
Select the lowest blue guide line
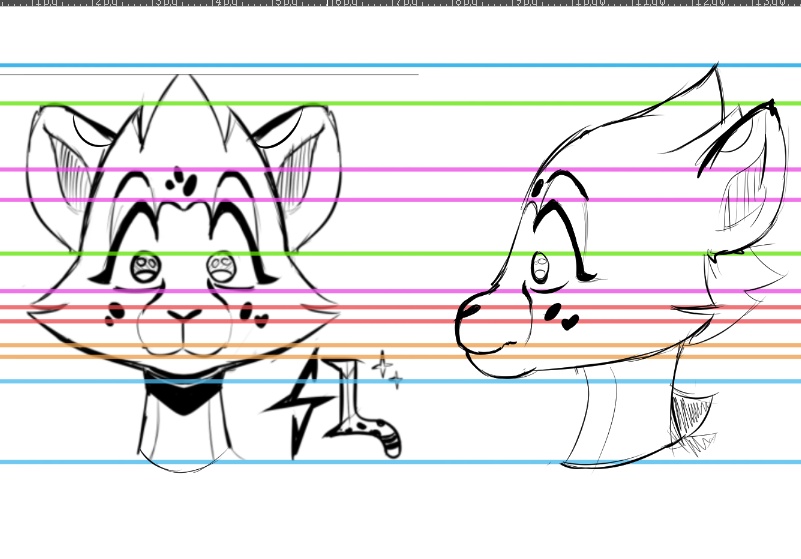pyautogui.click(x=400, y=462)
